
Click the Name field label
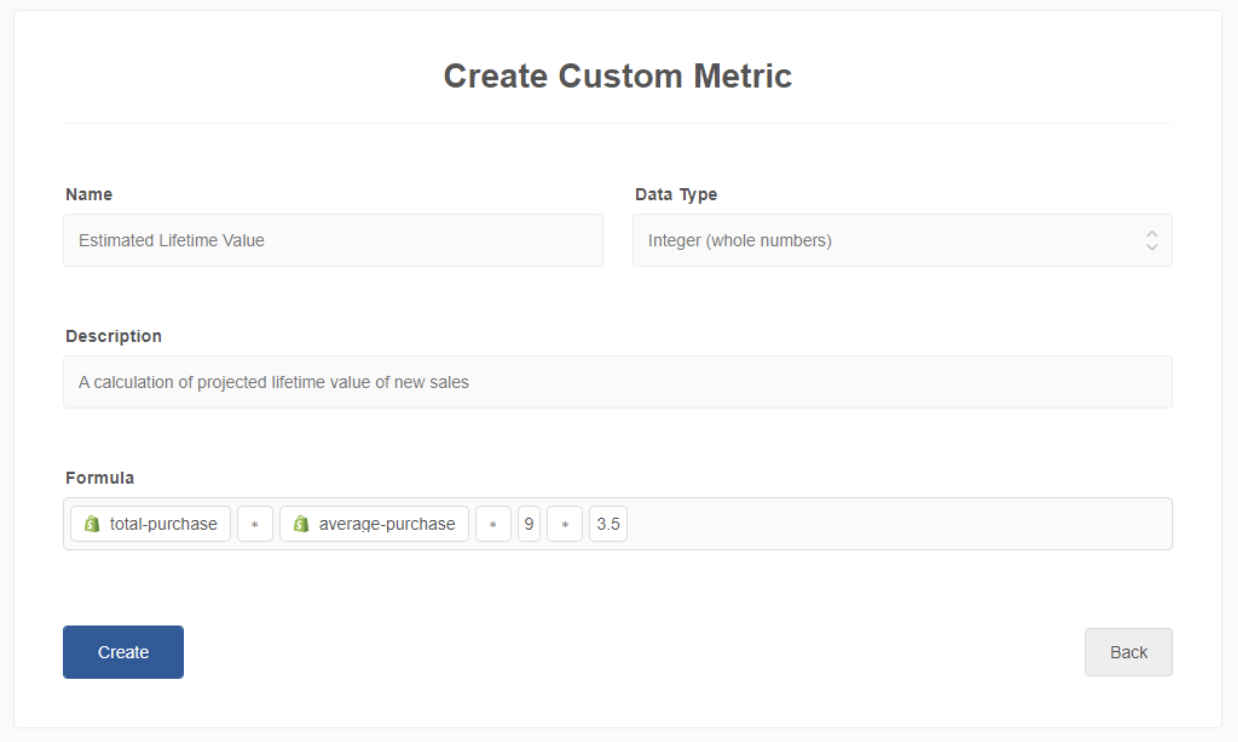pos(89,195)
